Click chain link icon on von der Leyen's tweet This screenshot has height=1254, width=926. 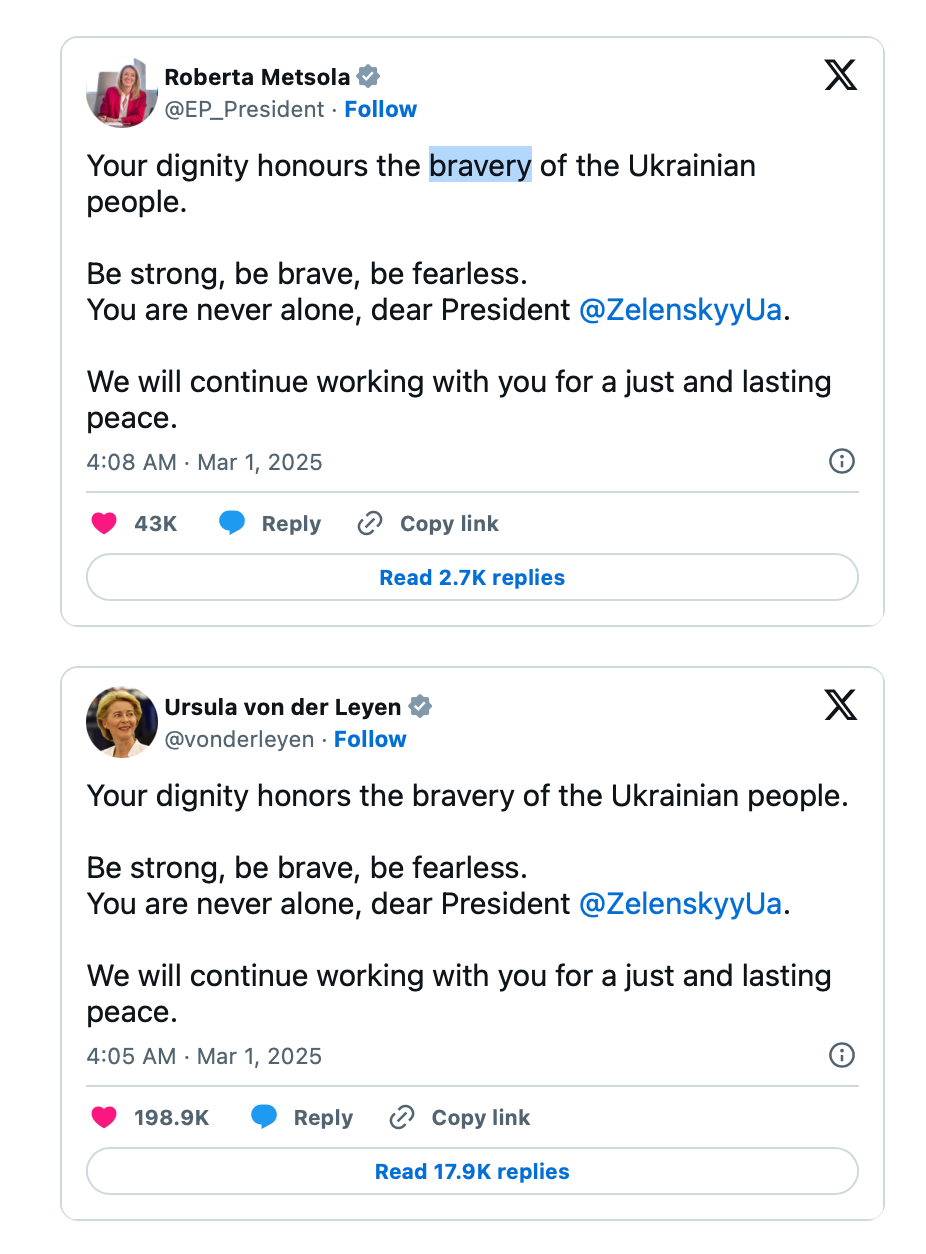(402, 1117)
